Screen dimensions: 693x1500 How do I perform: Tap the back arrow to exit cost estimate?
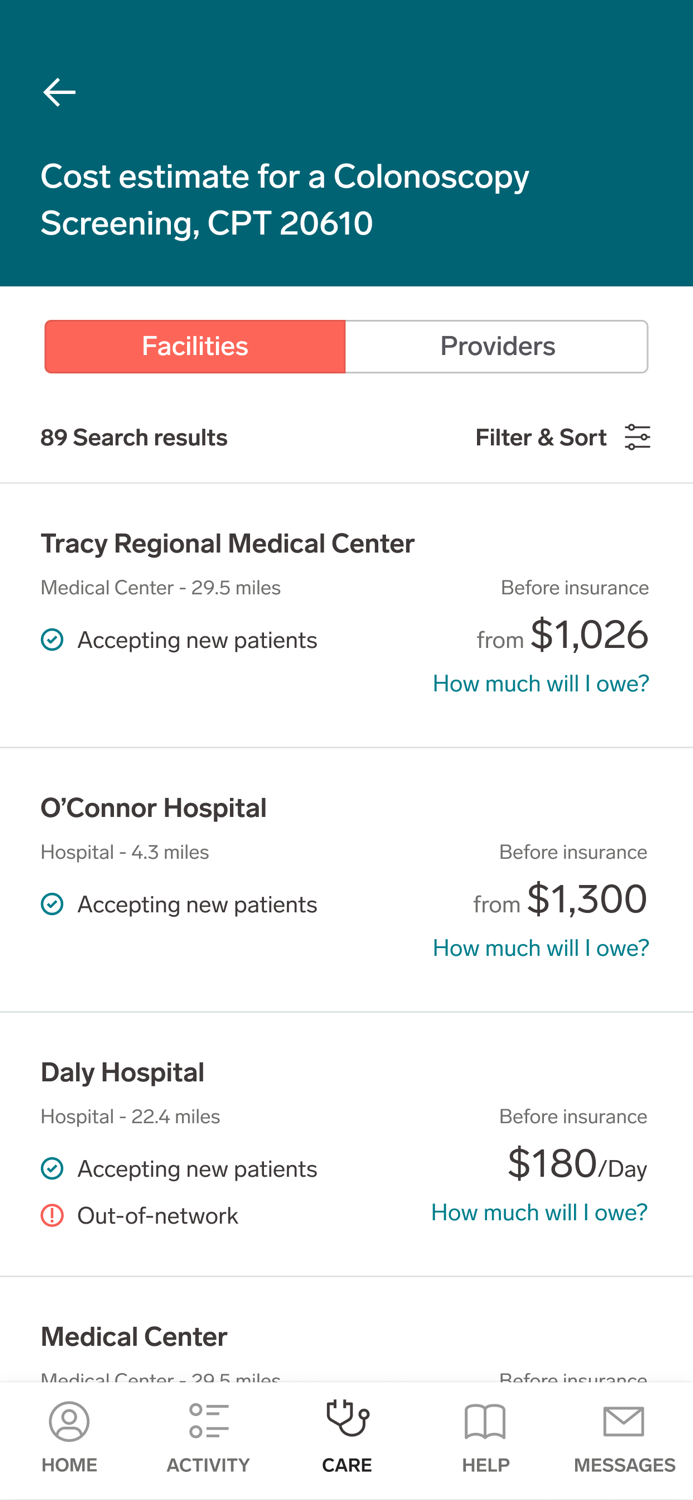click(59, 92)
